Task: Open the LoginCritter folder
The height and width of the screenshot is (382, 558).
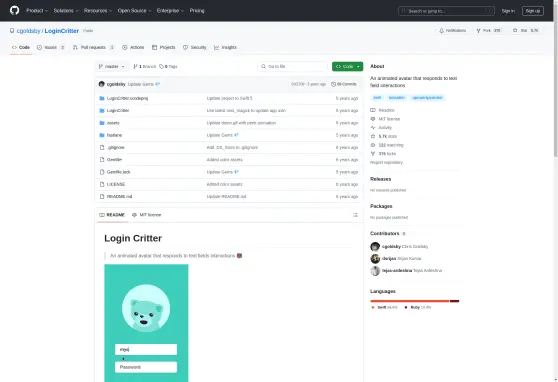Action: click(118, 111)
